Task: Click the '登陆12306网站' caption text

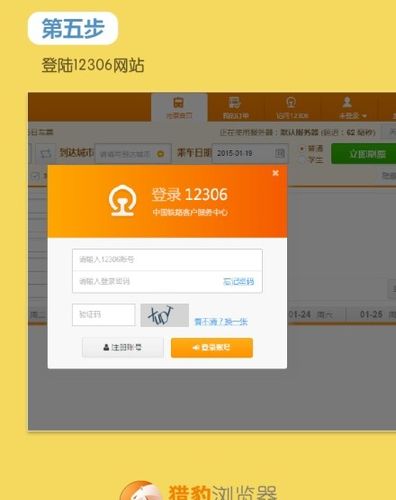Action: click(x=93, y=65)
